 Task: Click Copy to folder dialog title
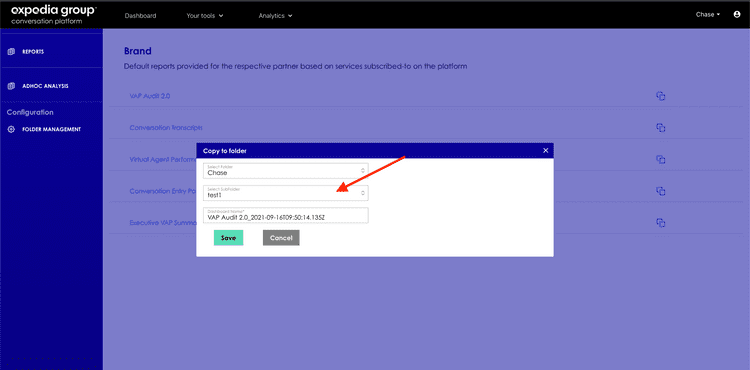click(x=225, y=151)
